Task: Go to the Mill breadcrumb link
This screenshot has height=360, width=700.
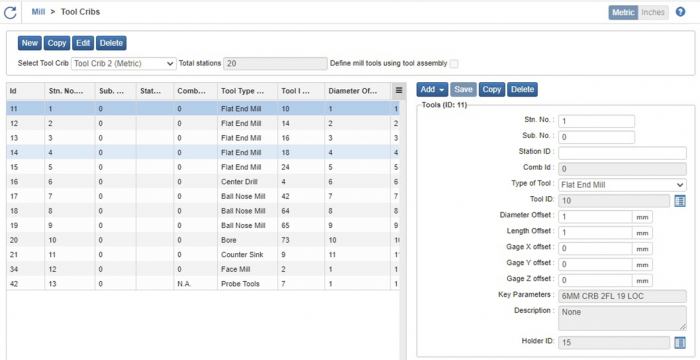Action: point(38,12)
